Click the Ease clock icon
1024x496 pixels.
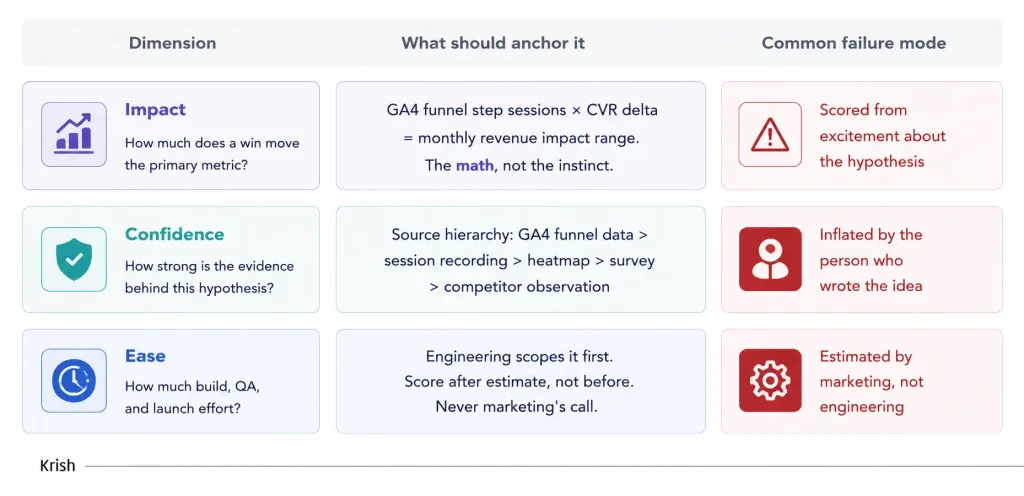pyautogui.click(x=74, y=380)
